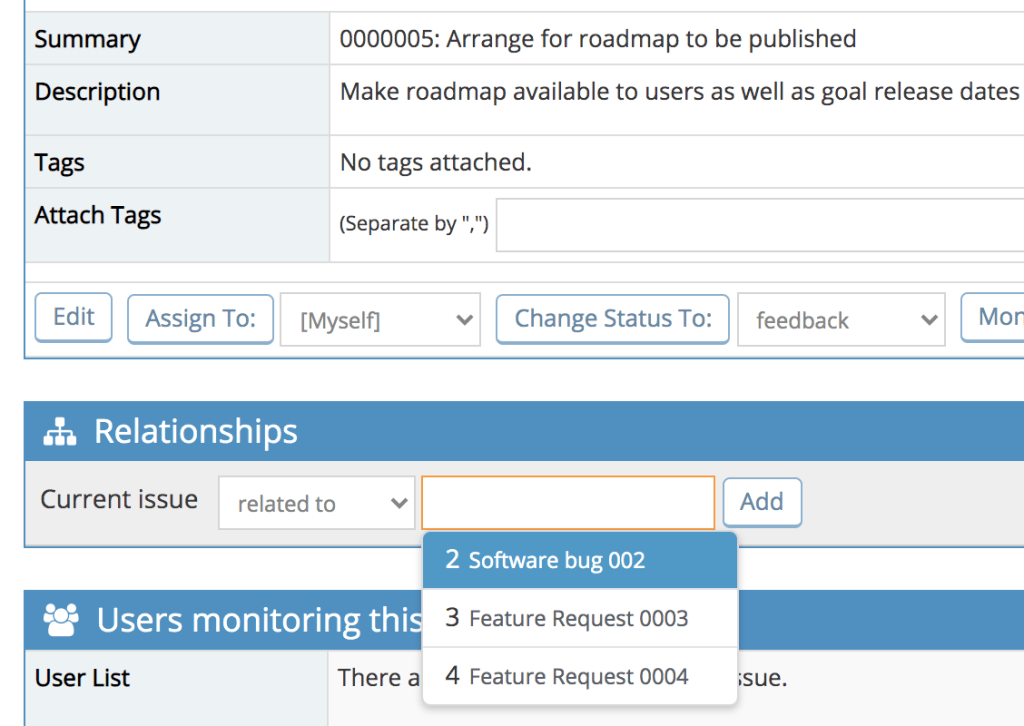1024x726 pixels.
Task: Click the Add relationship button
Action: (x=761, y=502)
